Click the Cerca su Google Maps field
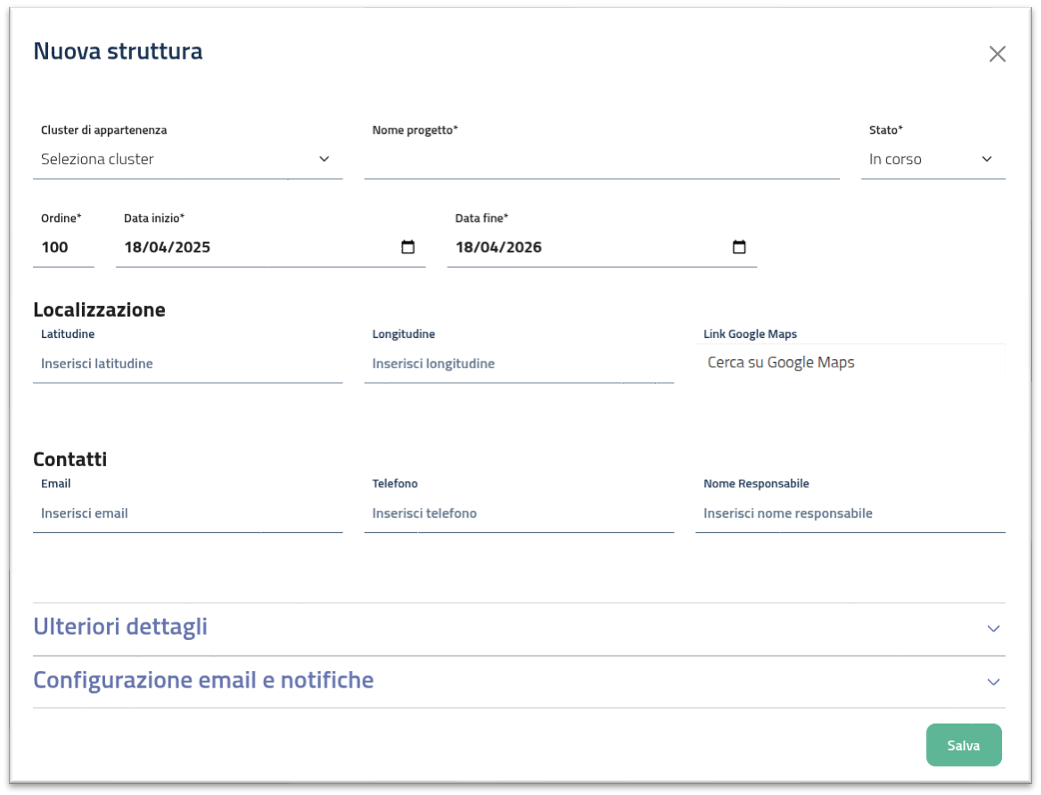The width and height of the screenshot is (1041, 795). coord(850,363)
